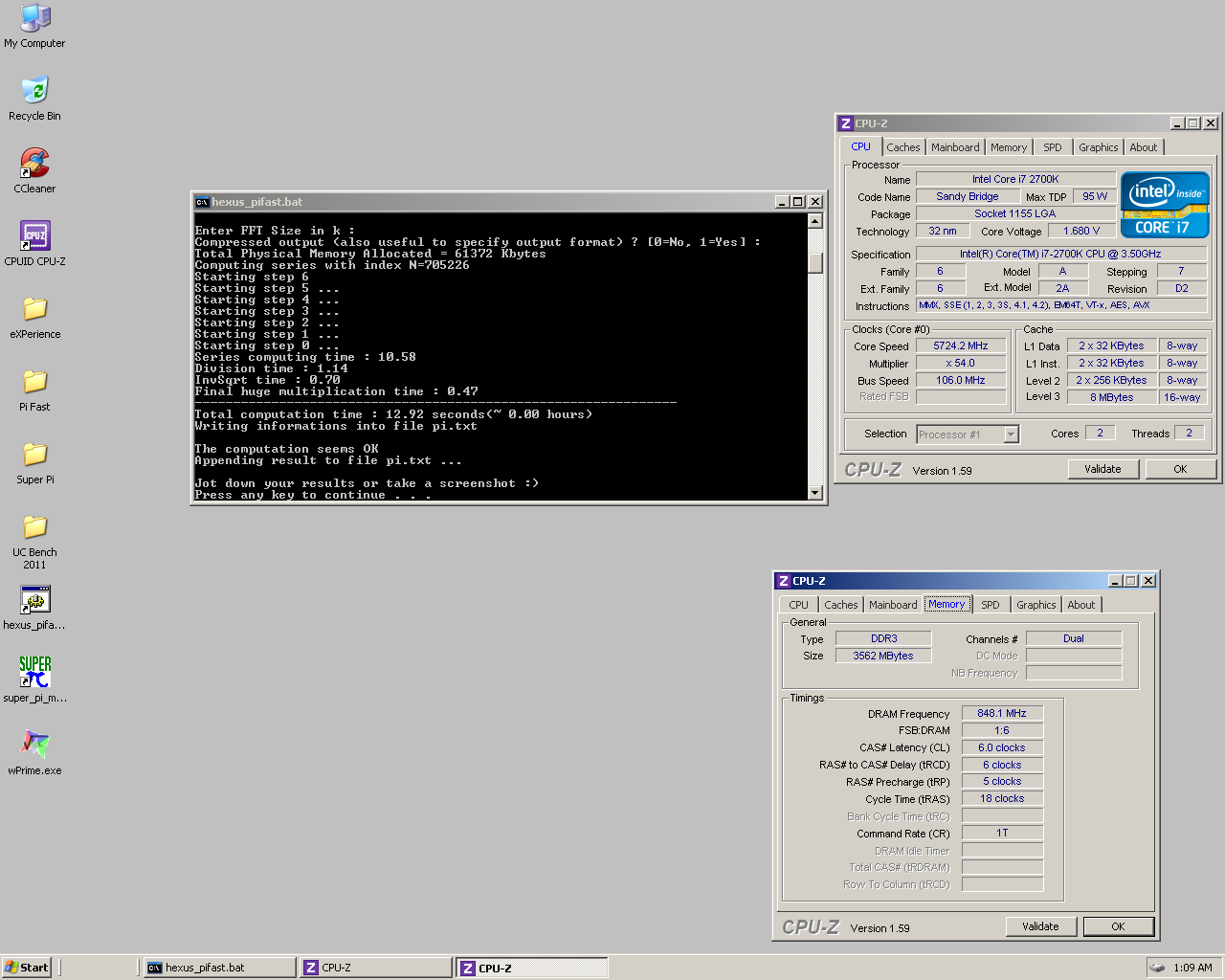The width and height of the screenshot is (1225, 980).
Task: Select the UC Bench 2011 folder
Action: 34,540
